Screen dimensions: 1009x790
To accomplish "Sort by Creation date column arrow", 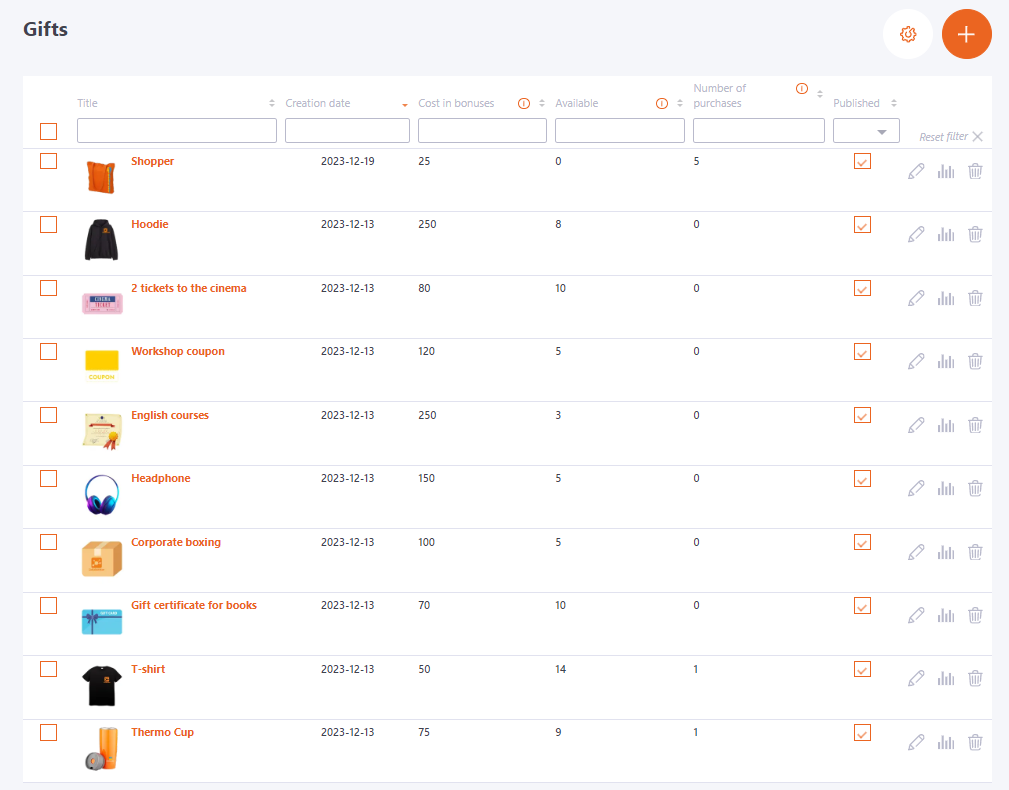I will pyautogui.click(x=404, y=104).
